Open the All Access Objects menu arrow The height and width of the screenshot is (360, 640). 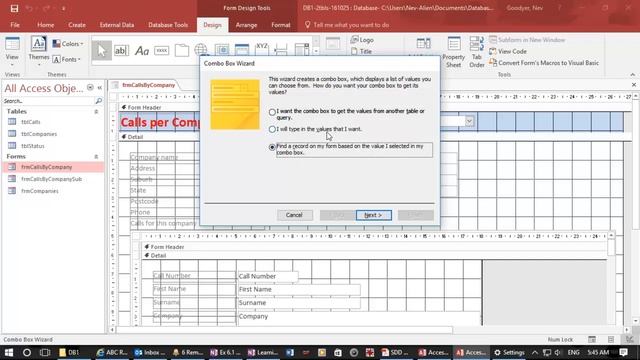click(x=90, y=88)
